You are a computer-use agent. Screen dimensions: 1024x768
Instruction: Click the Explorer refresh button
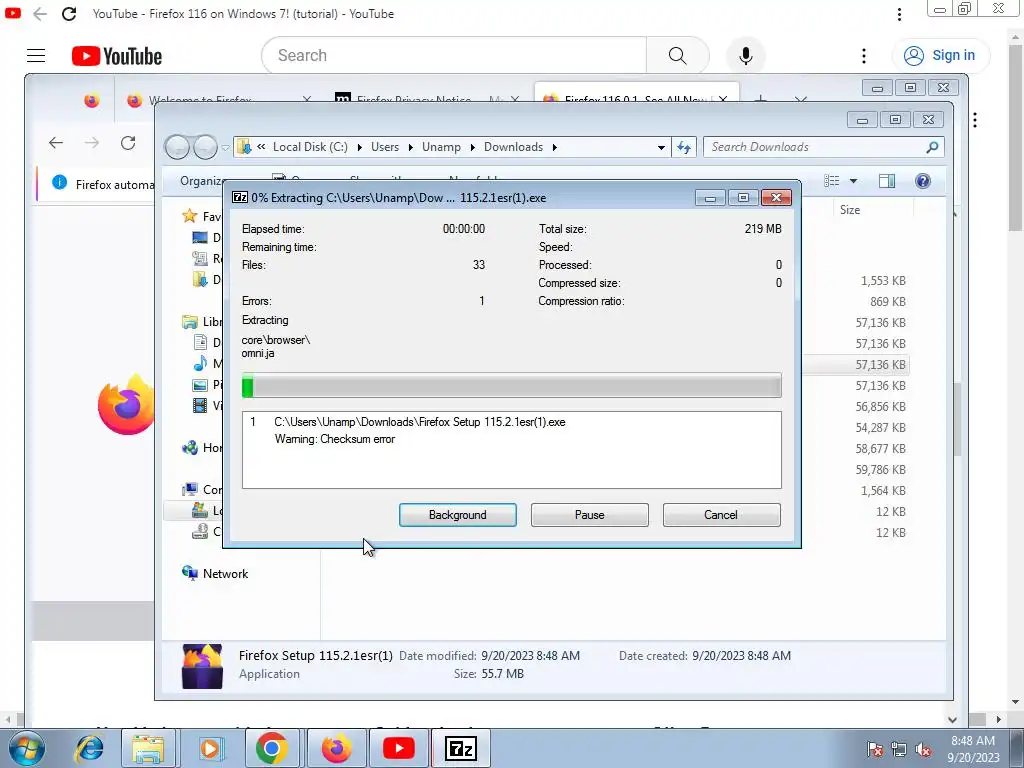pyautogui.click(x=684, y=148)
